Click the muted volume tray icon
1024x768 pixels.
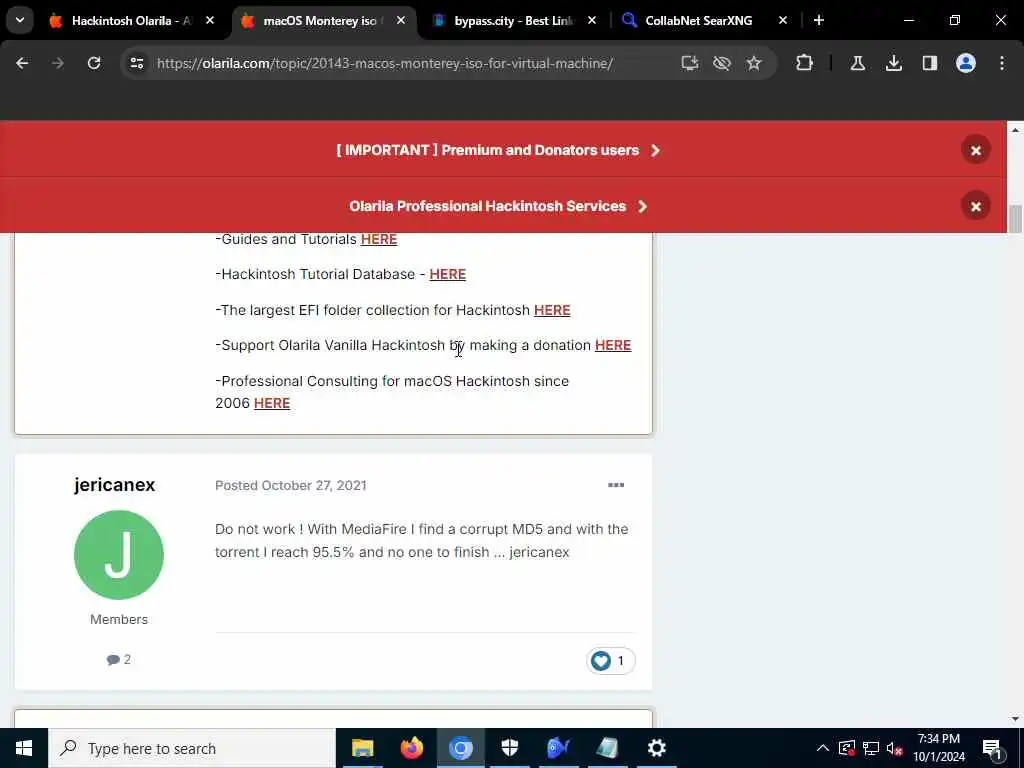pyautogui.click(x=895, y=748)
